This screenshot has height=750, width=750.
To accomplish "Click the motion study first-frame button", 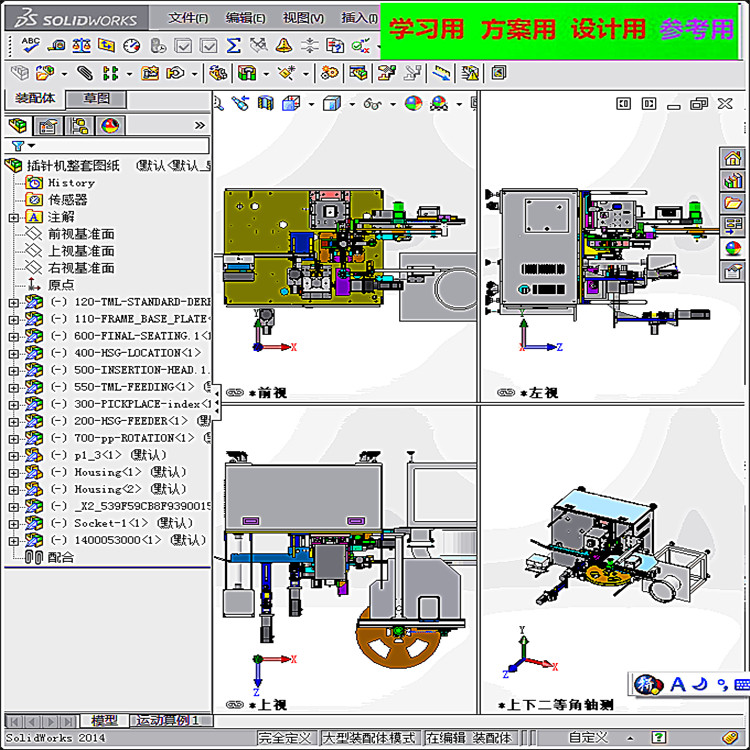I will pos(15,721).
